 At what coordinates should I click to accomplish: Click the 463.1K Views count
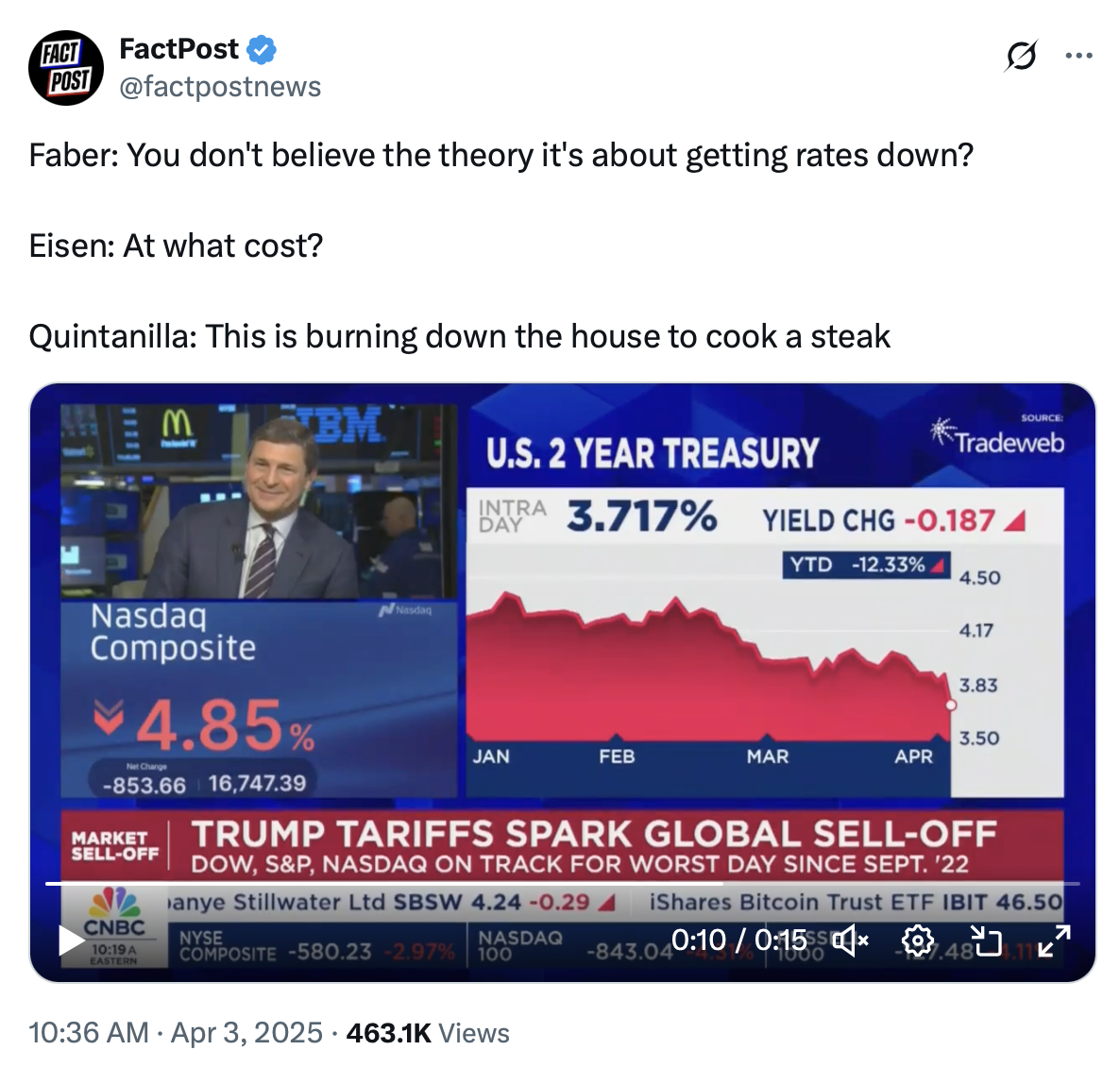428,1032
